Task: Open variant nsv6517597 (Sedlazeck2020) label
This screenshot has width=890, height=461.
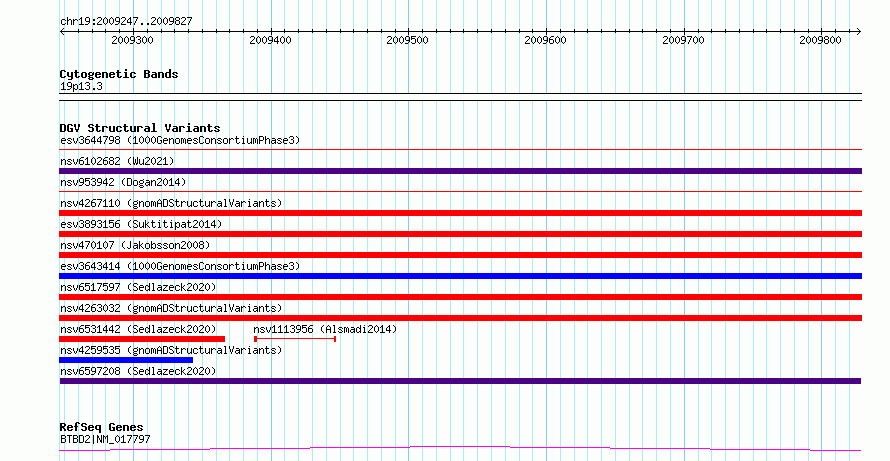Action: [138, 287]
